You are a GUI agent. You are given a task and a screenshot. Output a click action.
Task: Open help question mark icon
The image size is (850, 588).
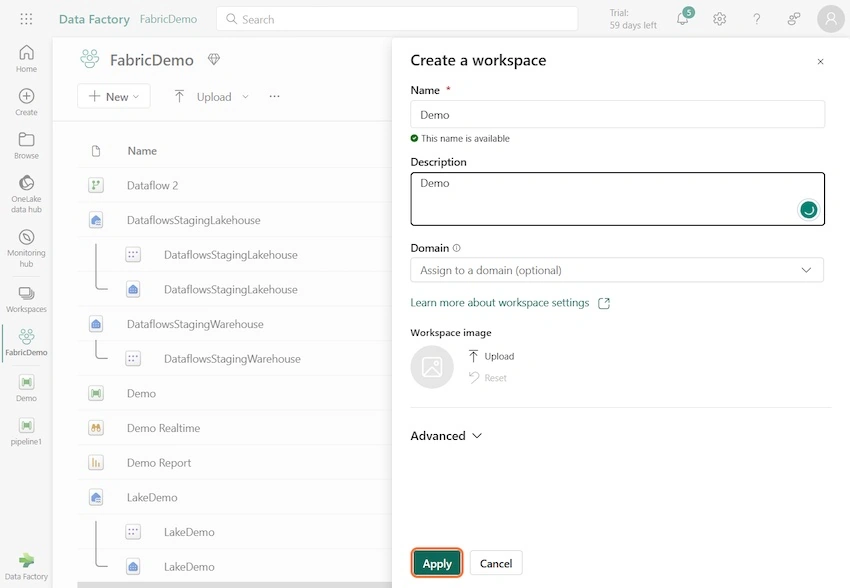pos(756,19)
